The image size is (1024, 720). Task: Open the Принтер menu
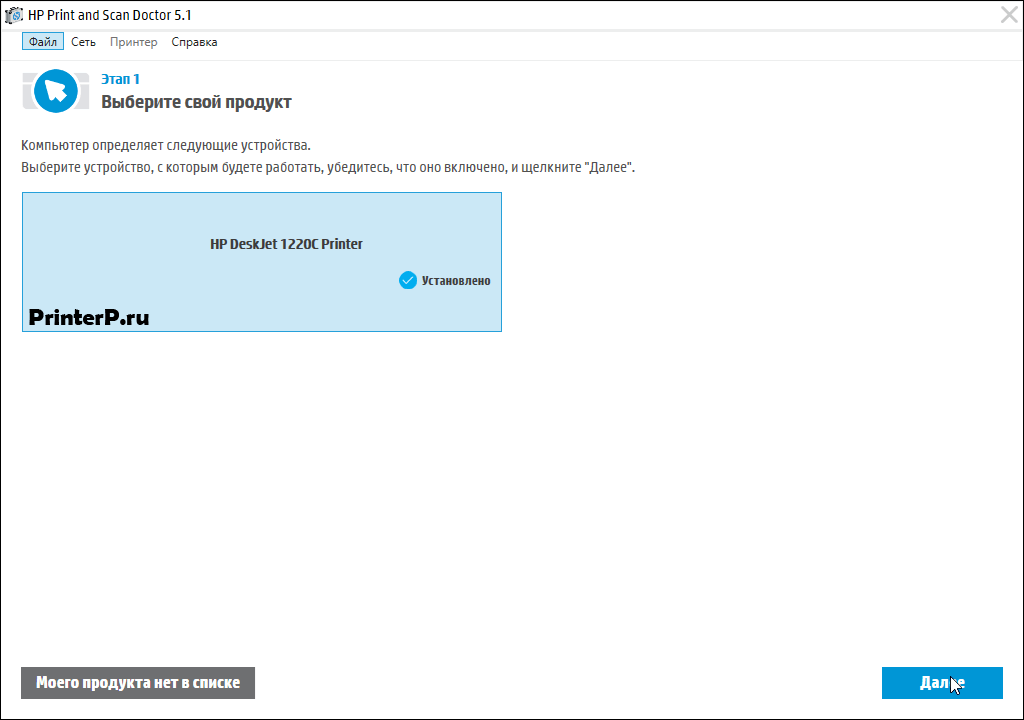tap(133, 42)
